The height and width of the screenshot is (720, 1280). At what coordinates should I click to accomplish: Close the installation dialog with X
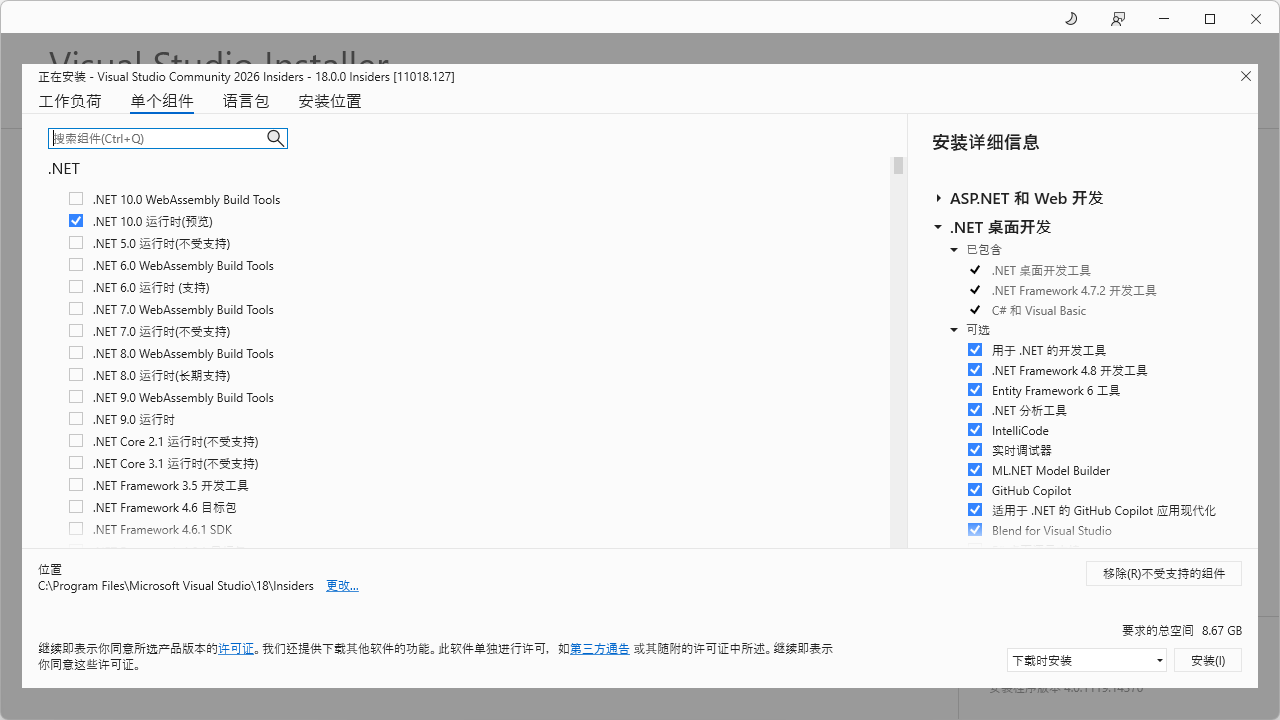1246,76
